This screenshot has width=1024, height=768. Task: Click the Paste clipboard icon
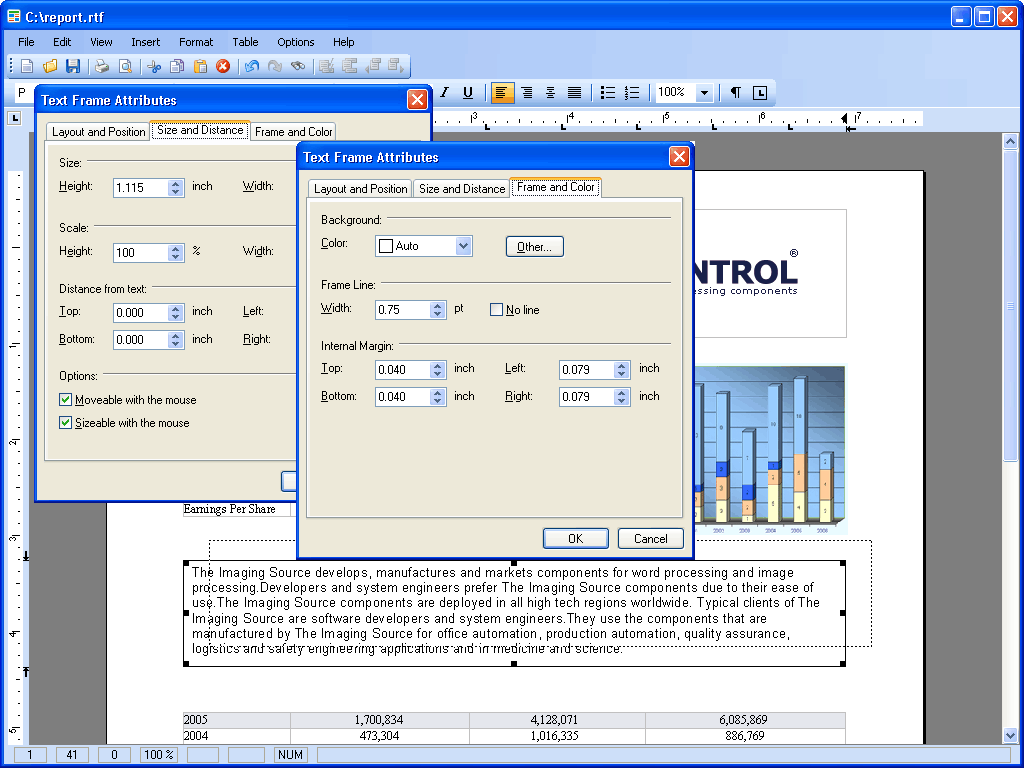pyautogui.click(x=200, y=66)
